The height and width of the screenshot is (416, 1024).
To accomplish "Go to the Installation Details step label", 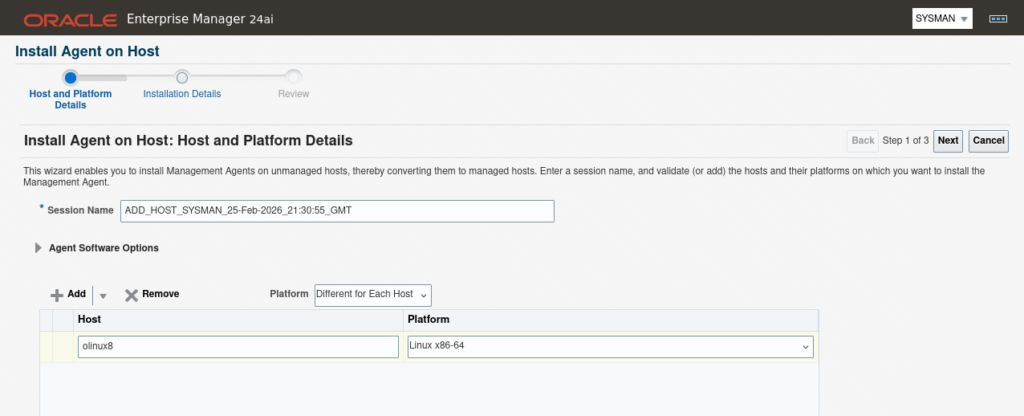I will [182, 94].
